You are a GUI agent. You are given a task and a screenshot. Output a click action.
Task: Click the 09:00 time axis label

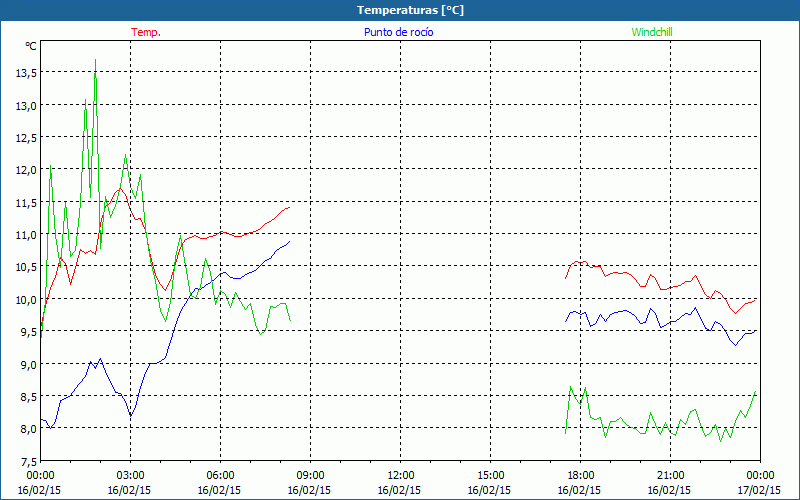click(310, 476)
